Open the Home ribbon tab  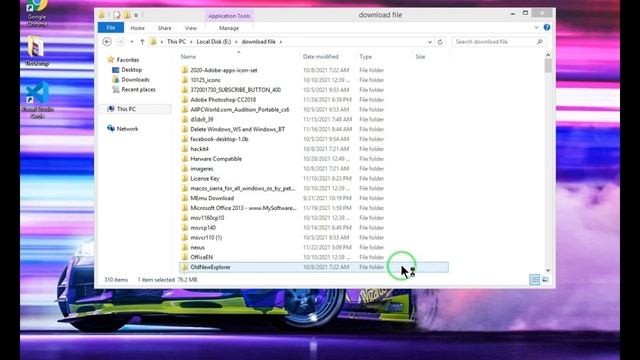[138, 28]
